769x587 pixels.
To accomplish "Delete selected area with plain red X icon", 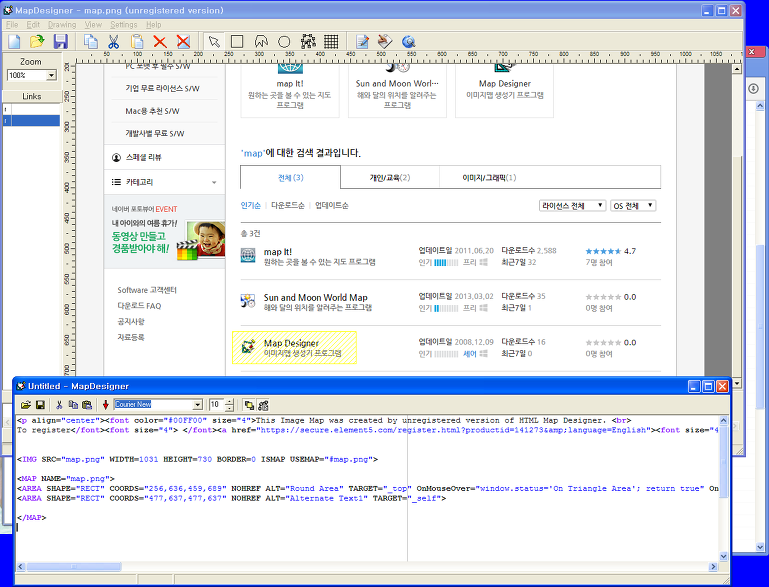I will [x=160, y=42].
